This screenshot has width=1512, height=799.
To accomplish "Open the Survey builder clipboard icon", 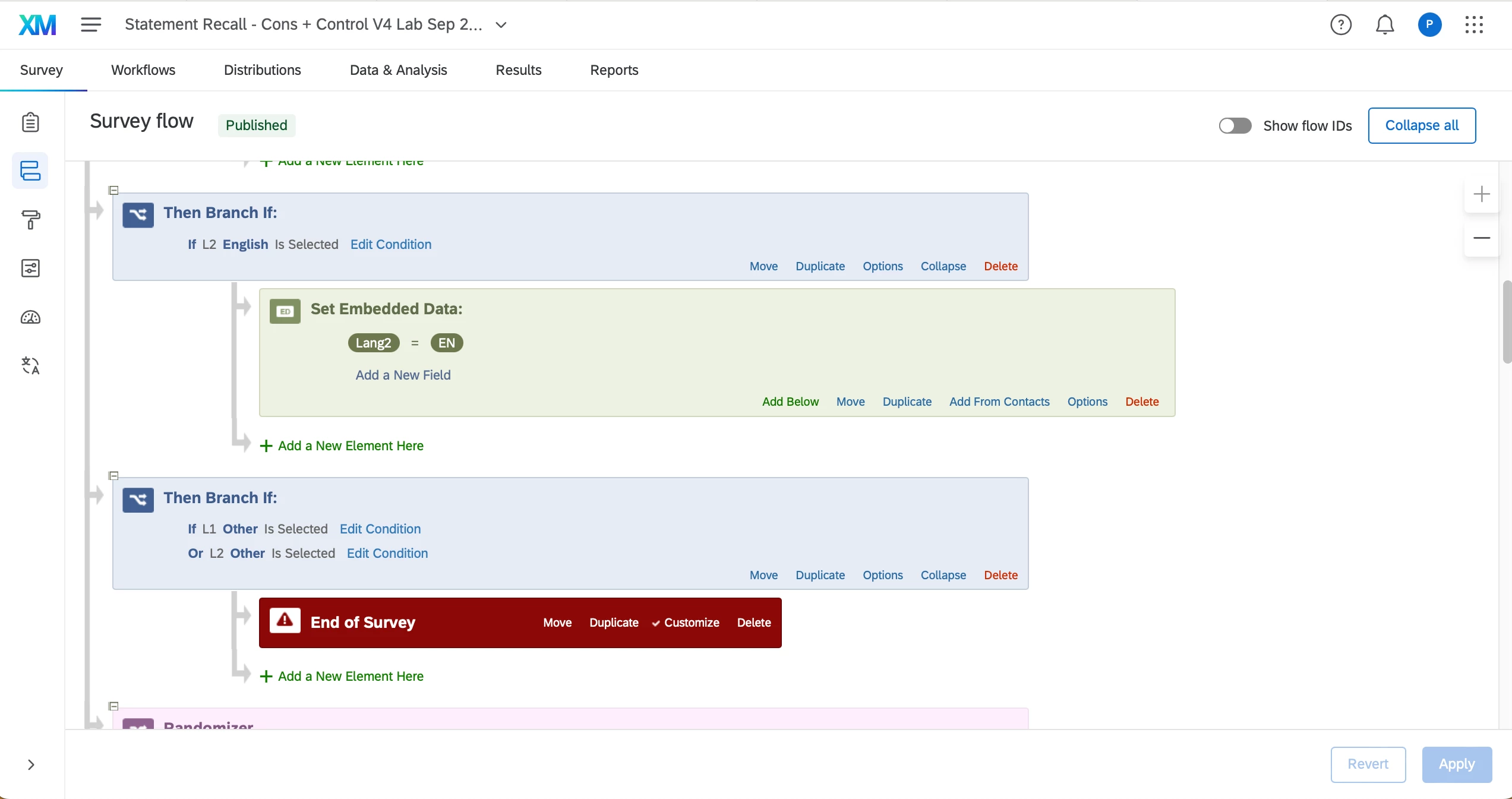I will coord(30,122).
